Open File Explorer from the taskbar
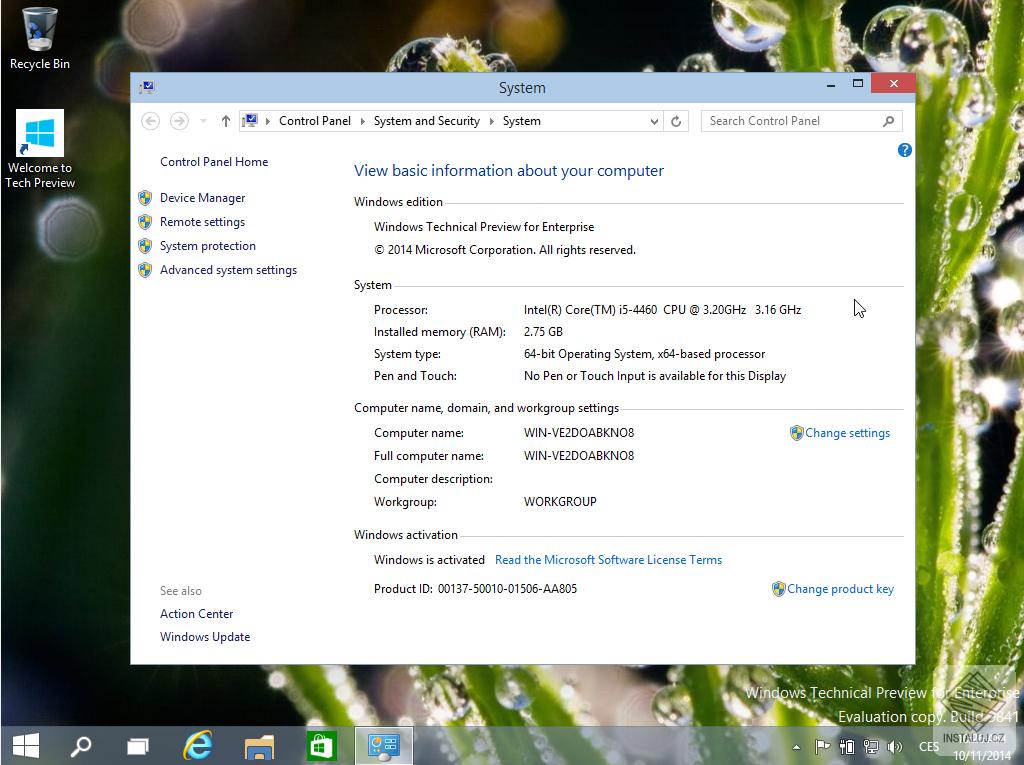 (x=259, y=745)
